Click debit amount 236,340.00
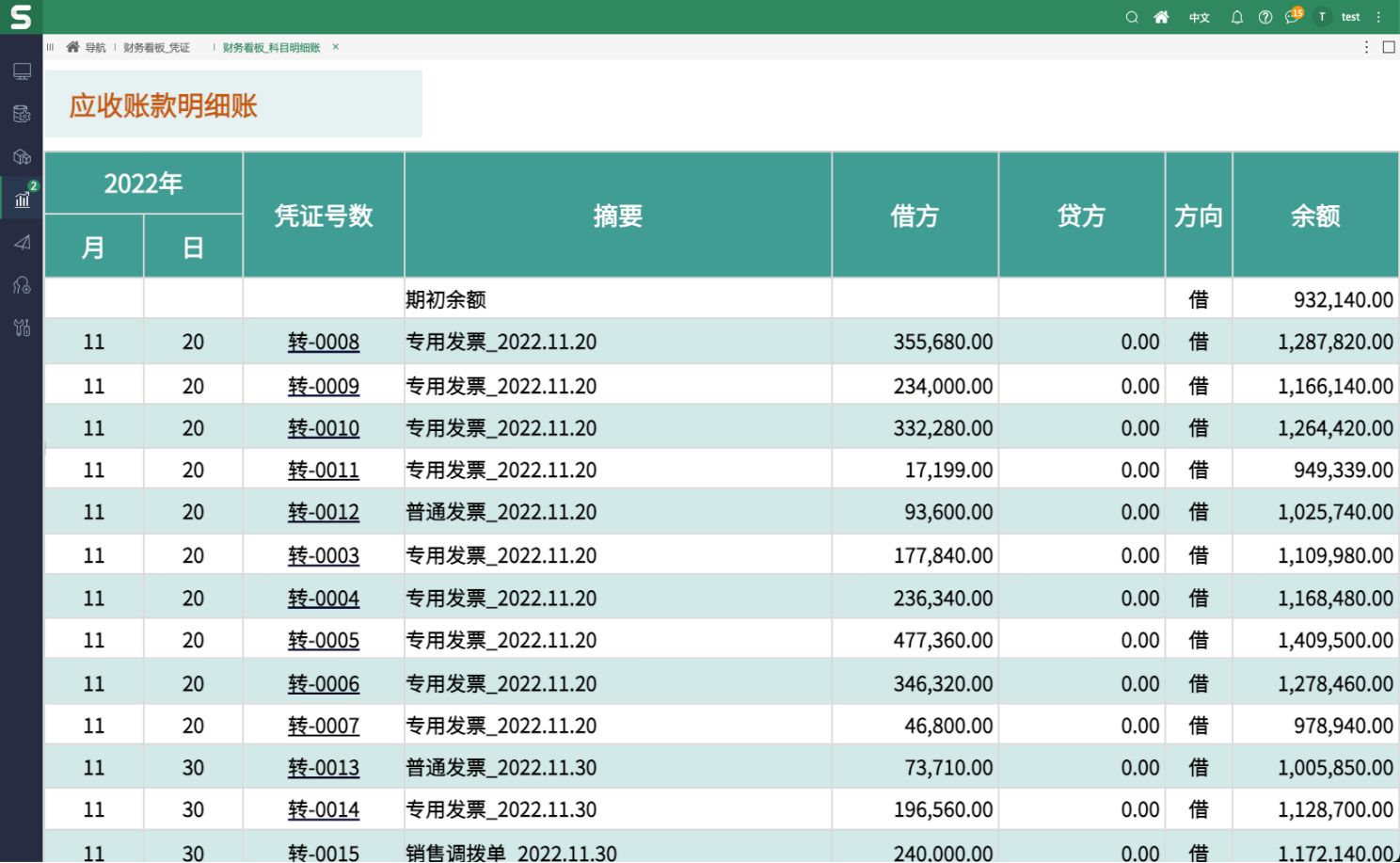1400x863 pixels. click(x=943, y=599)
